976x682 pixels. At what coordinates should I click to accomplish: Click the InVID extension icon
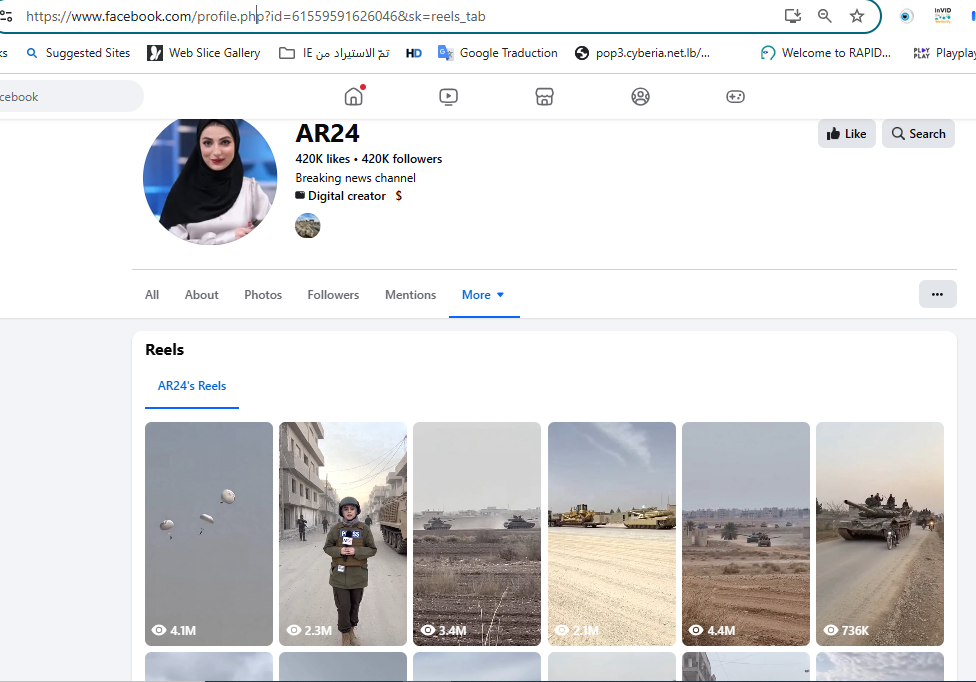coord(941,15)
